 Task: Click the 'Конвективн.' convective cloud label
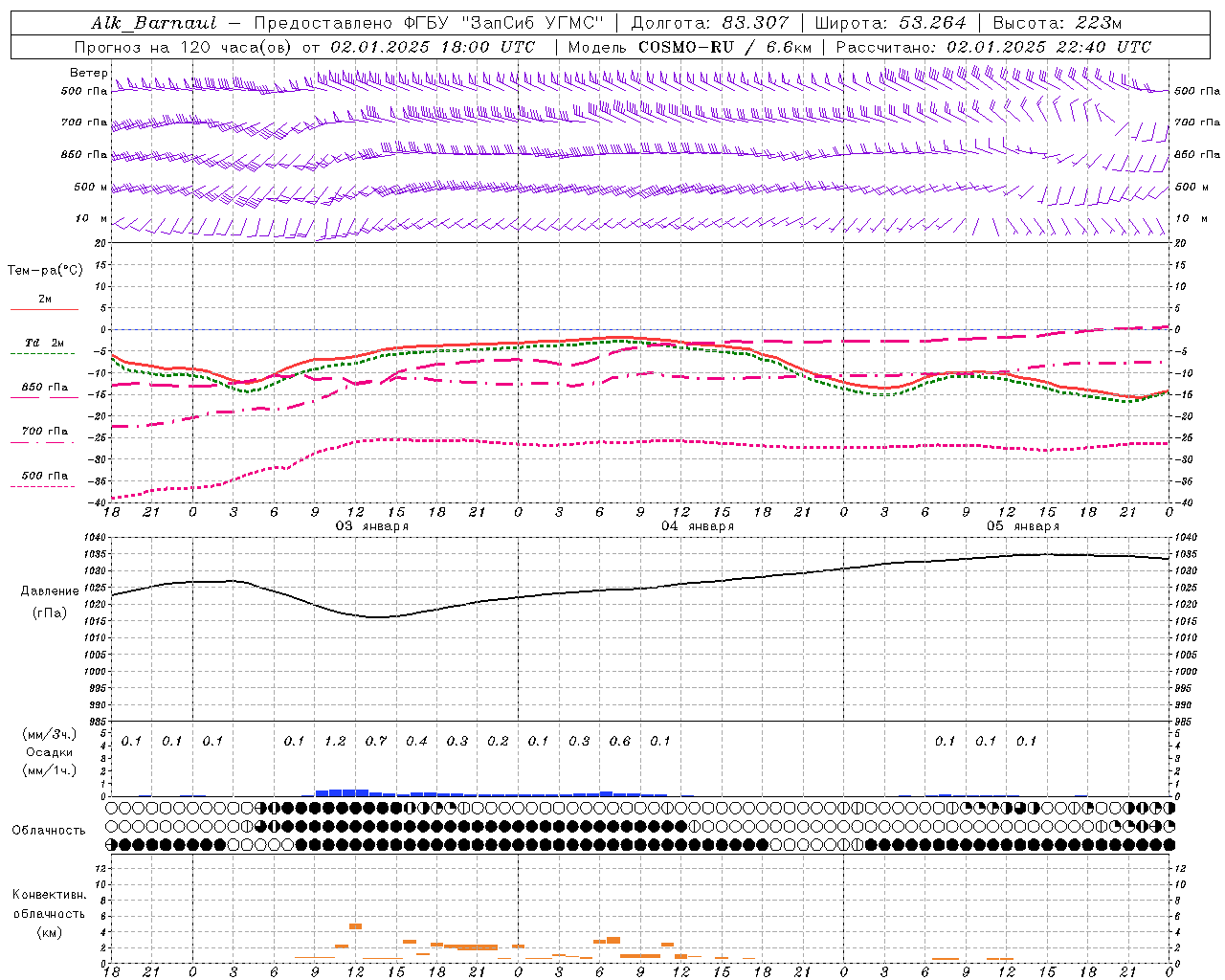(50, 895)
